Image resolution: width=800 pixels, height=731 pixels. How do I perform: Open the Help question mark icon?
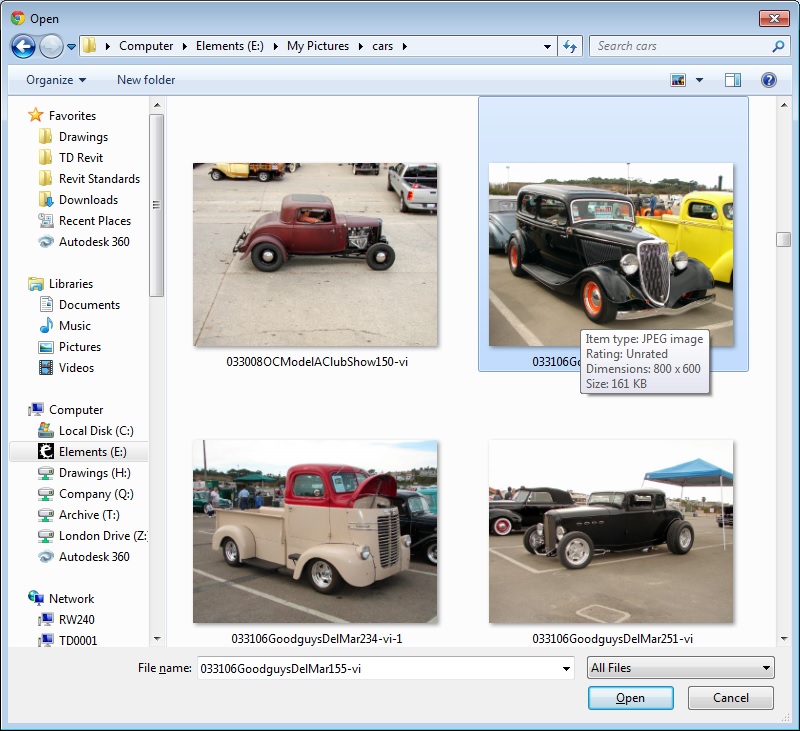[768, 80]
